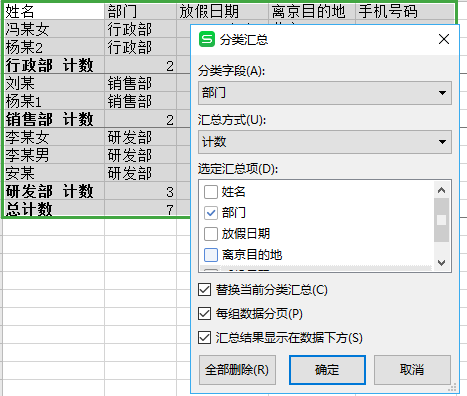Close the 分类汇总 dialog
Viewport: 467px width, 396px height.
click(444, 39)
